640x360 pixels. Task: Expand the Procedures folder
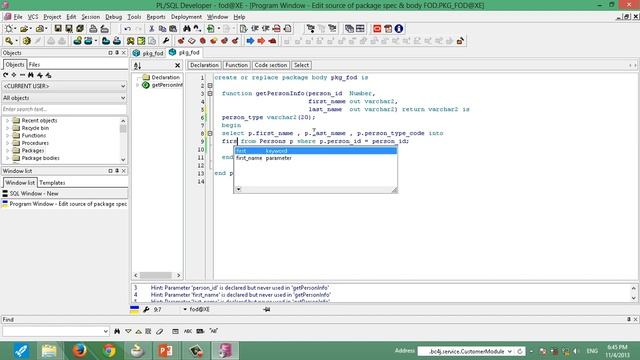tap(7, 143)
